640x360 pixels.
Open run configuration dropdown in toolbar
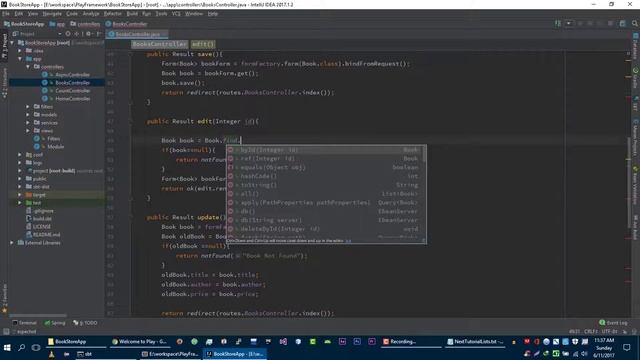point(569,23)
